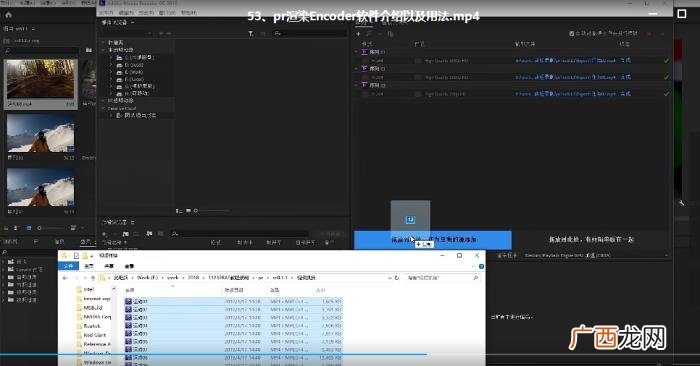Switch Media Browser to list view
The height and width of the screenshot is (366, 700).
[x=179, y=210]
